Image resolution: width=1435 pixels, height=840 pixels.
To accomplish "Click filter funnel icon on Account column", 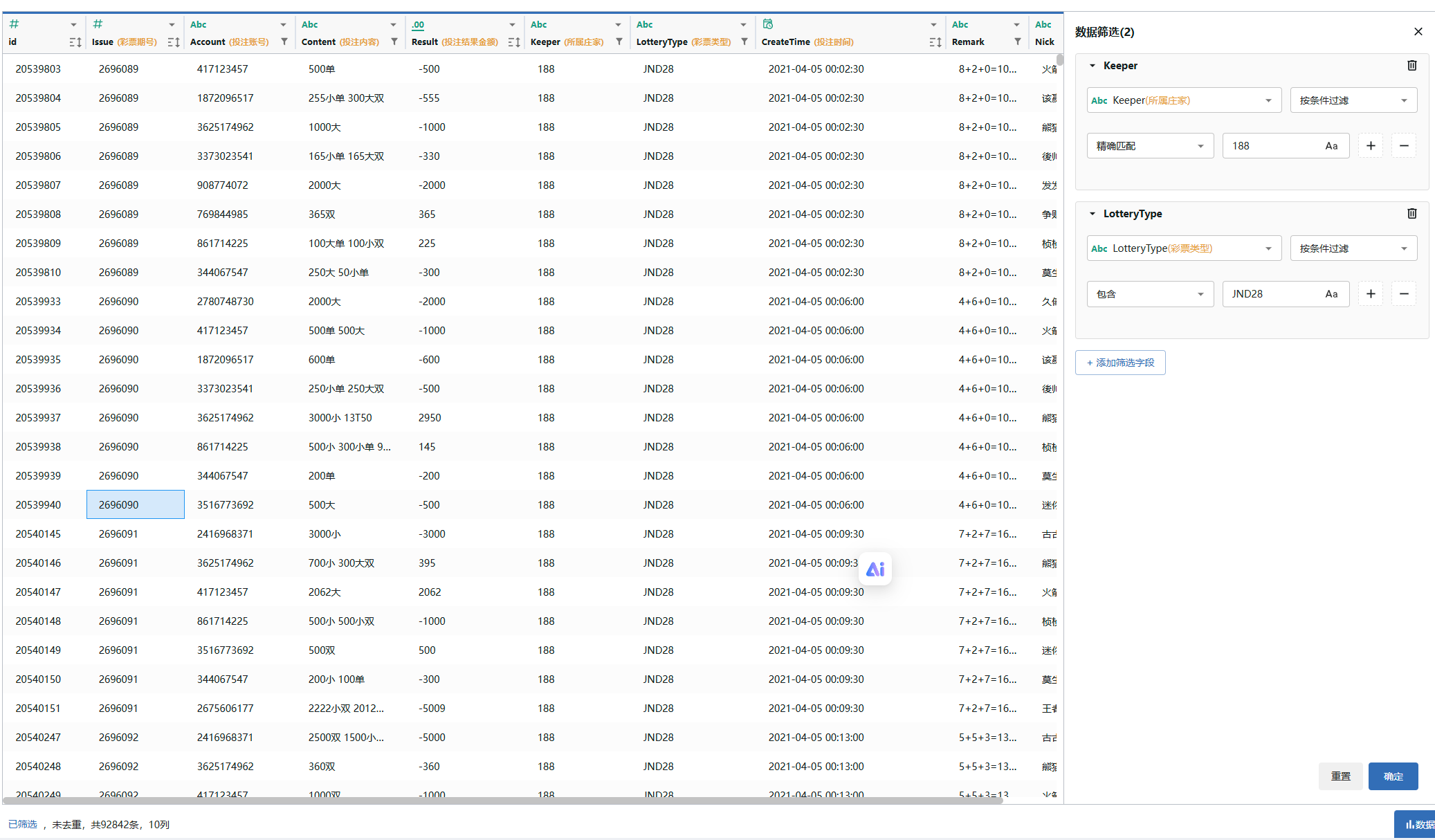I will pyautogui.click(x=284, y=42).
